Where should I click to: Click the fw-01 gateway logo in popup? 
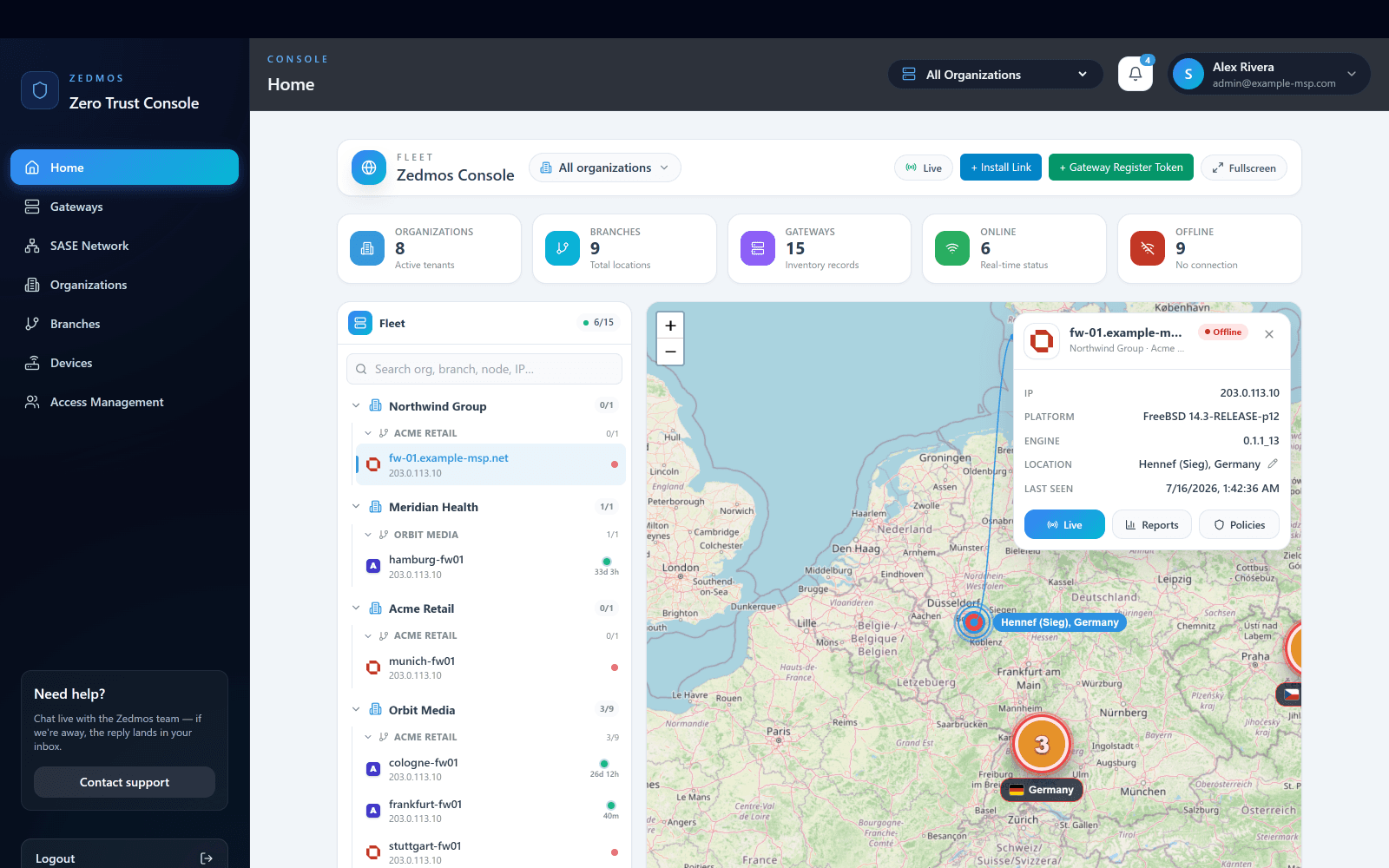[x=1042, y=340]
